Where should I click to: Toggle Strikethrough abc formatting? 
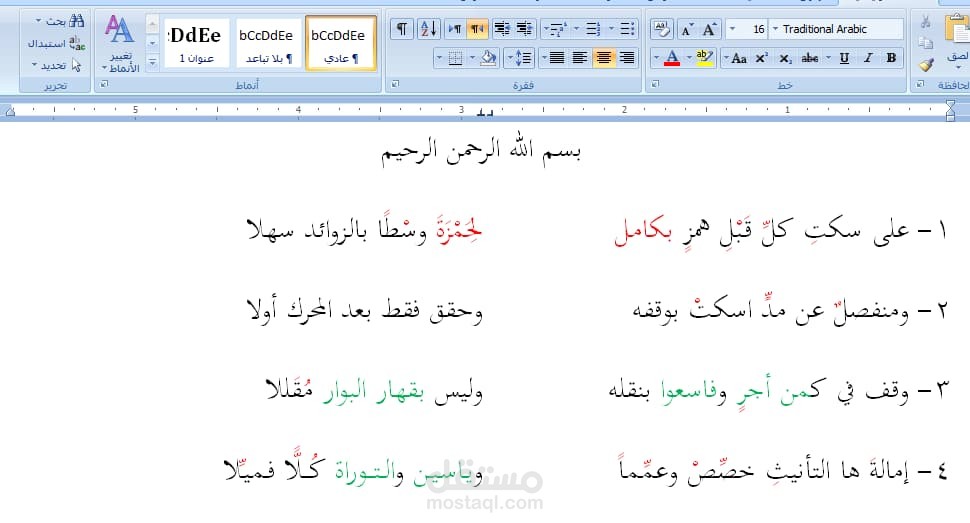point(810,58)
